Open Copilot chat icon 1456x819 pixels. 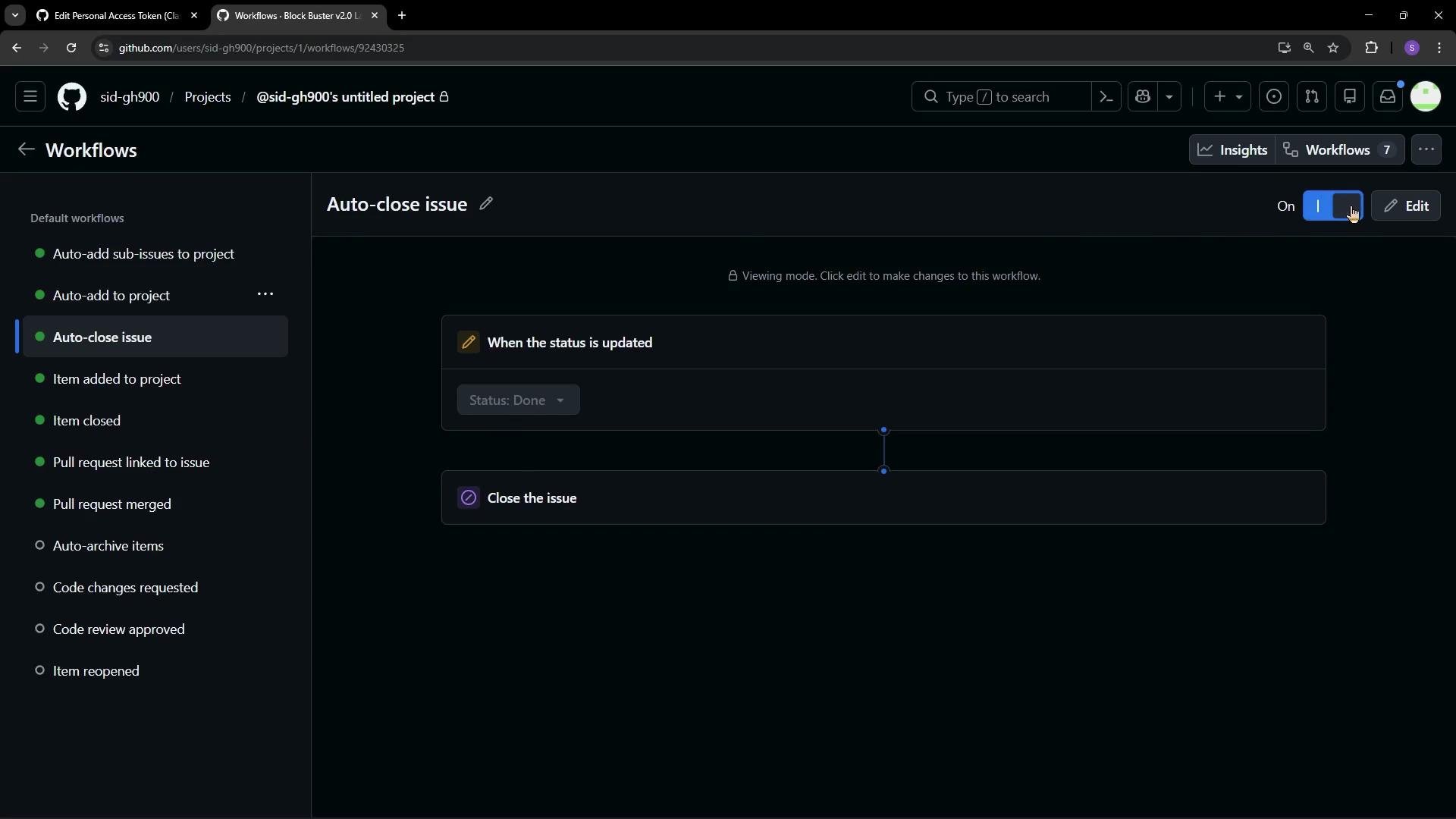point(1144,97)
